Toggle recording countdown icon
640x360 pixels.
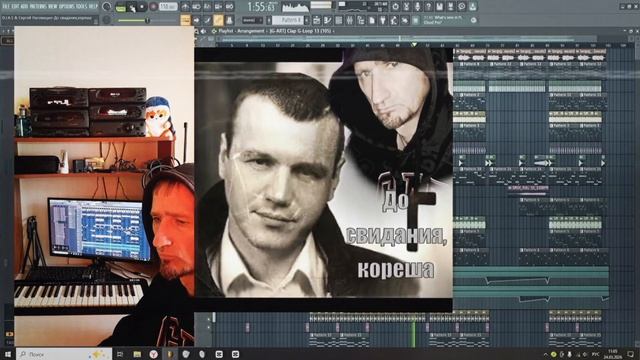tap(207, 7)
